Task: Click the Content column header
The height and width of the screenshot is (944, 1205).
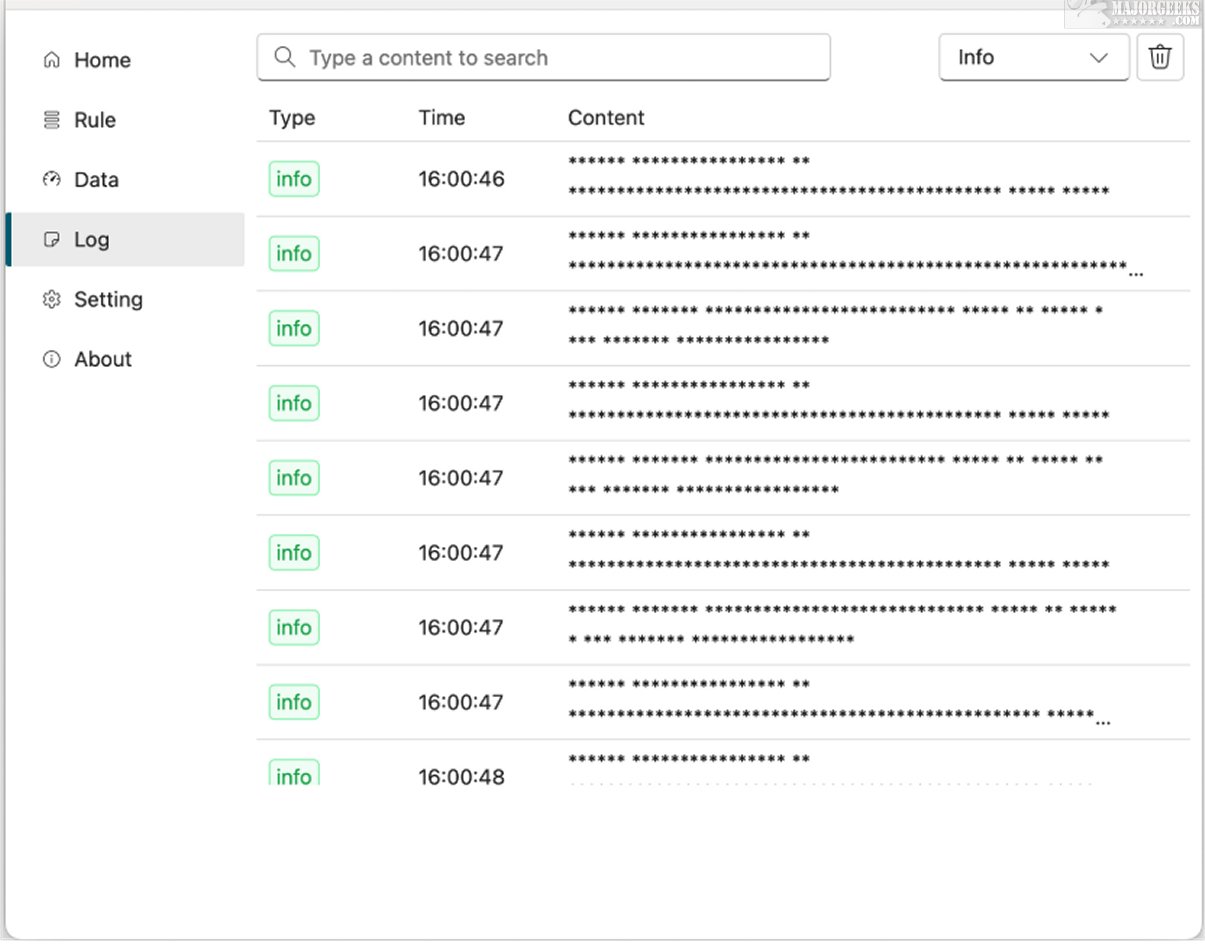Action: coord(606,118)
